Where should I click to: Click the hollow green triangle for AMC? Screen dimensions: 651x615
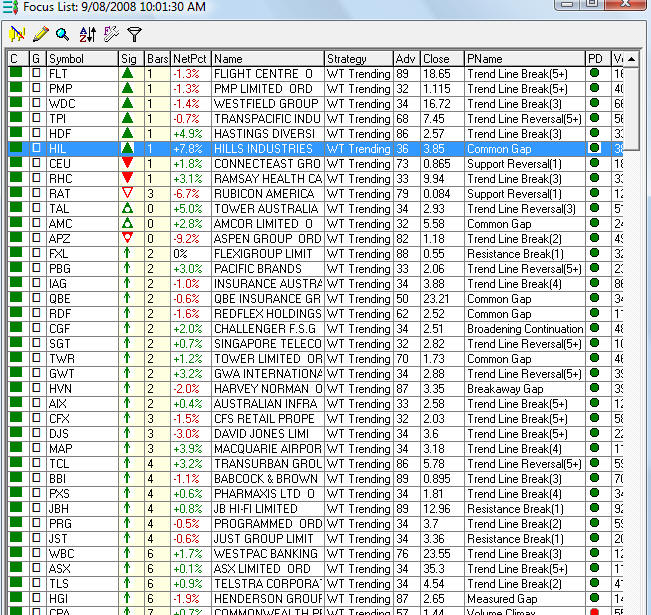(127, 223)
